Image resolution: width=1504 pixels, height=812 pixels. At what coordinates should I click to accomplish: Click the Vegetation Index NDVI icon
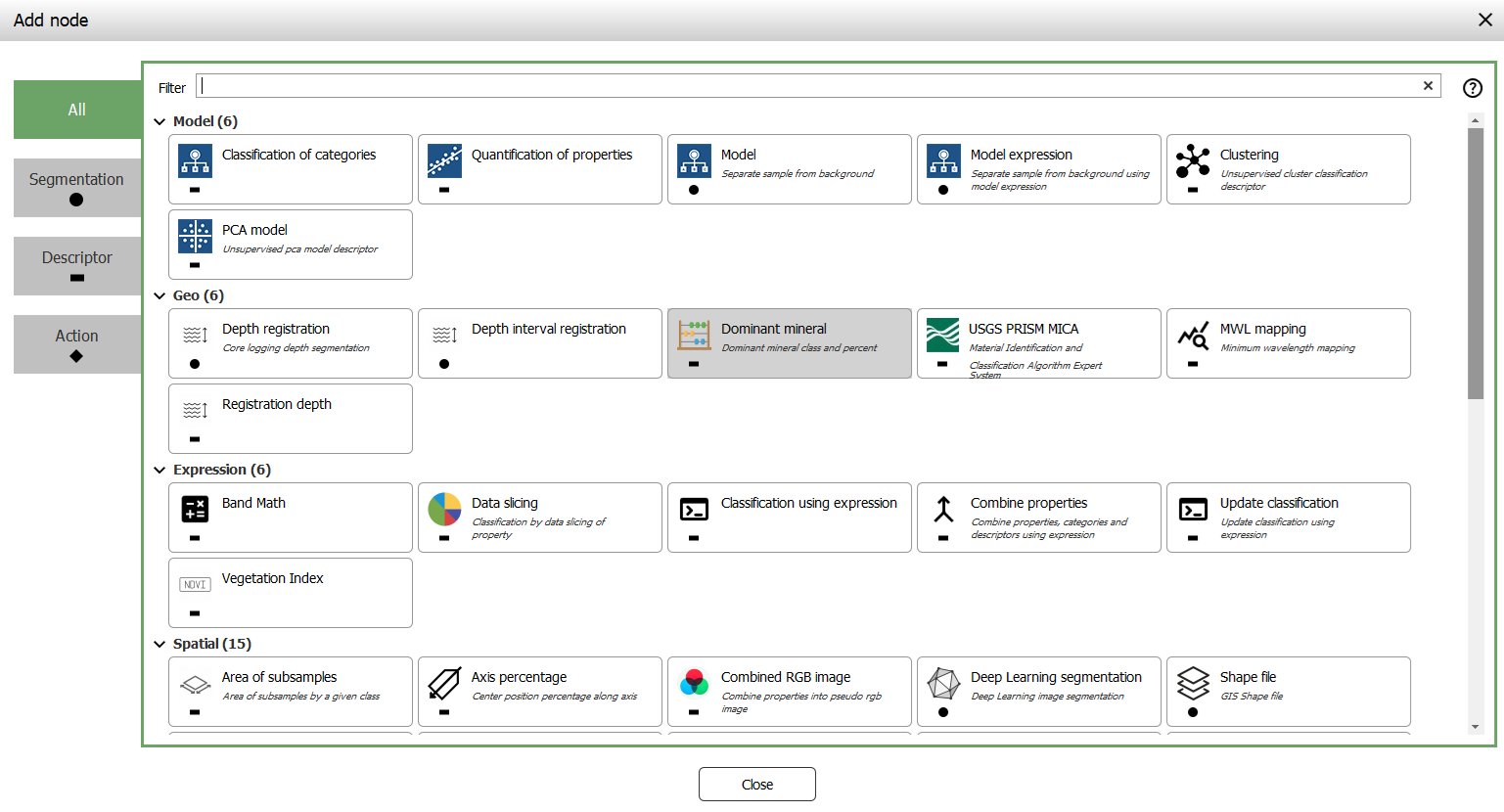pos(195,584)
